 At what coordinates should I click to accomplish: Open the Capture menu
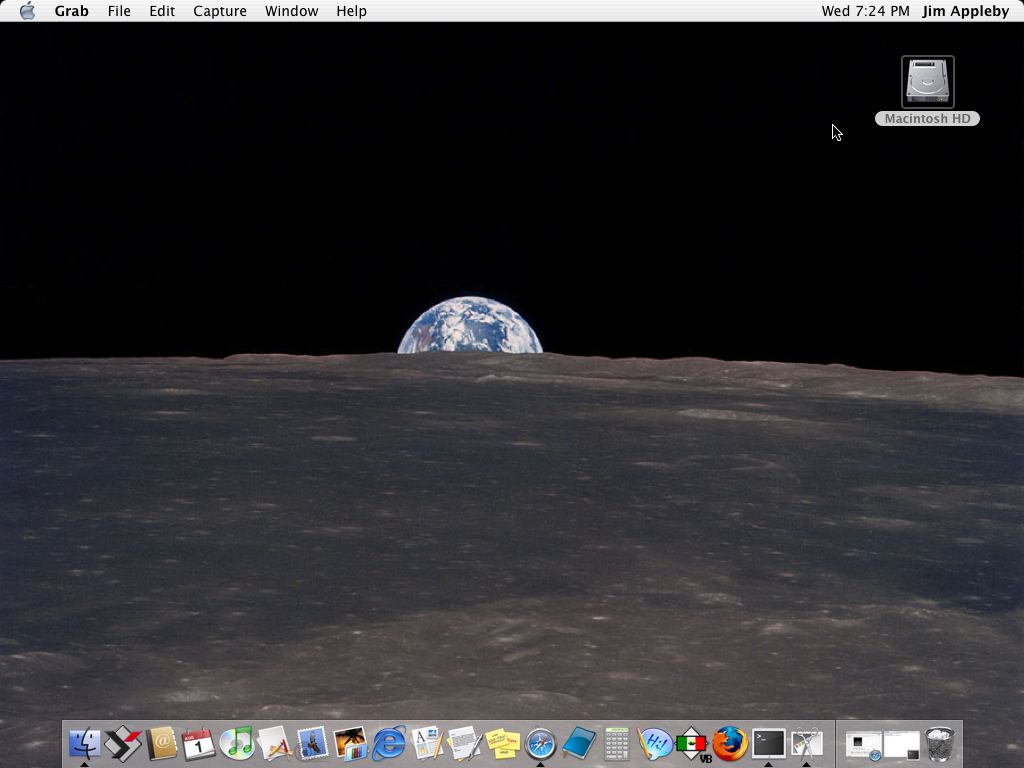pos(220,11)
